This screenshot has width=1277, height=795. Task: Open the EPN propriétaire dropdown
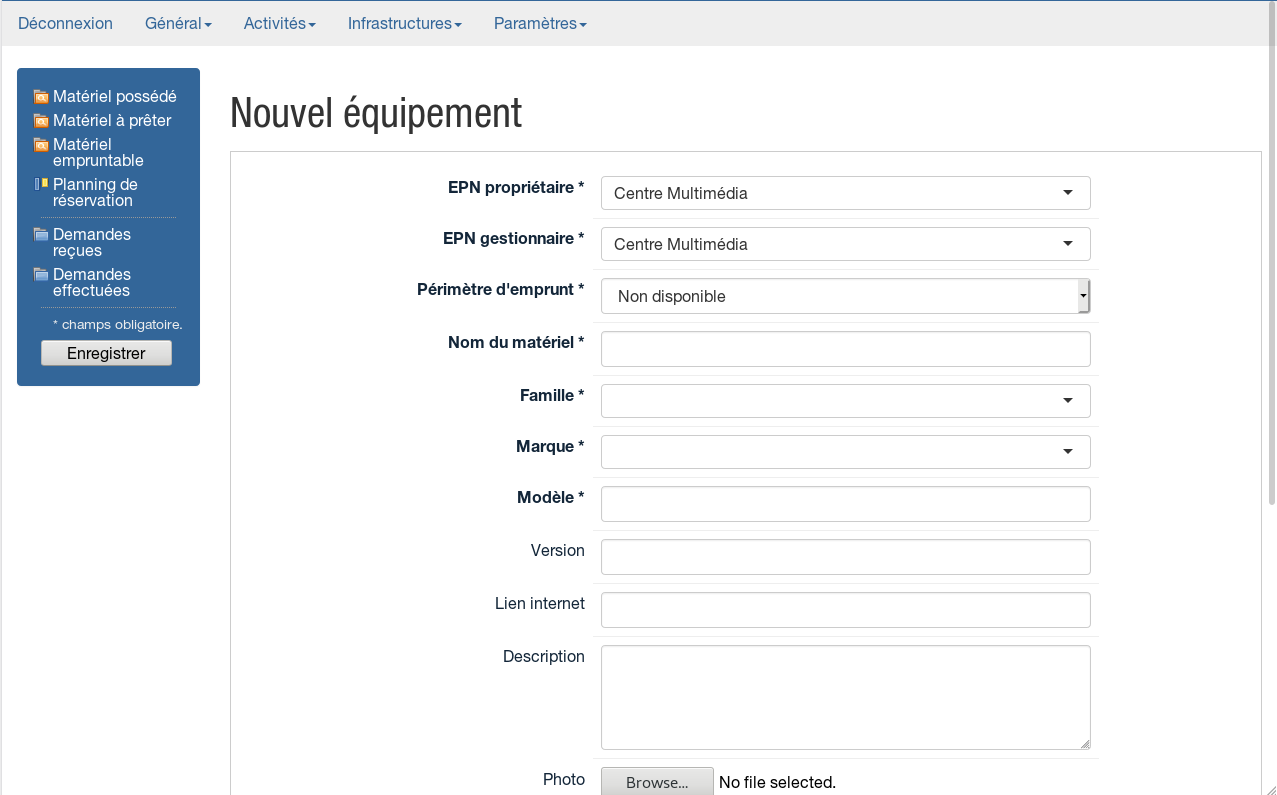845,193
